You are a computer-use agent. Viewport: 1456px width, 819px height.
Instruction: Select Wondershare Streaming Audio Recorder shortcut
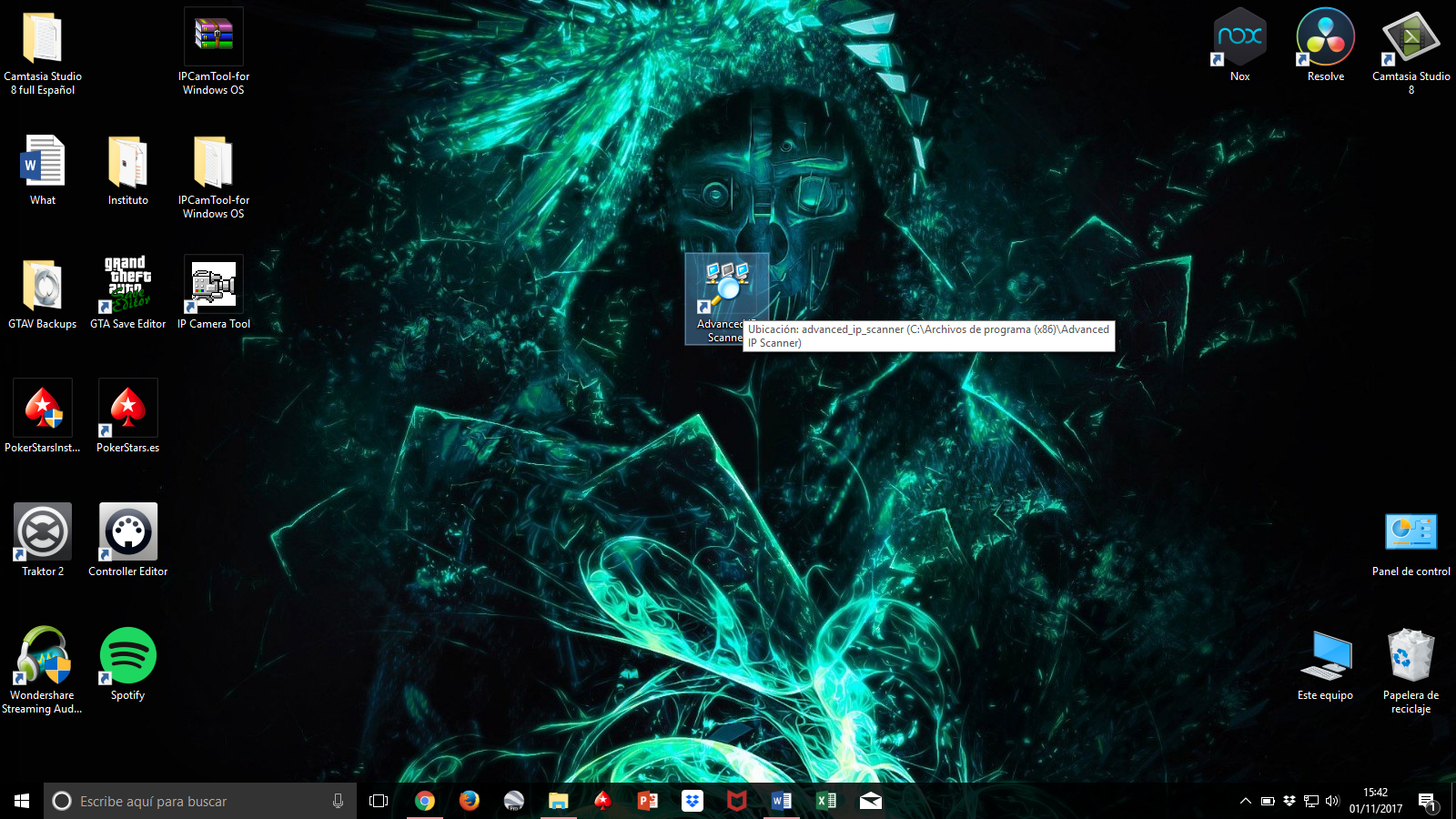[43, 670]
